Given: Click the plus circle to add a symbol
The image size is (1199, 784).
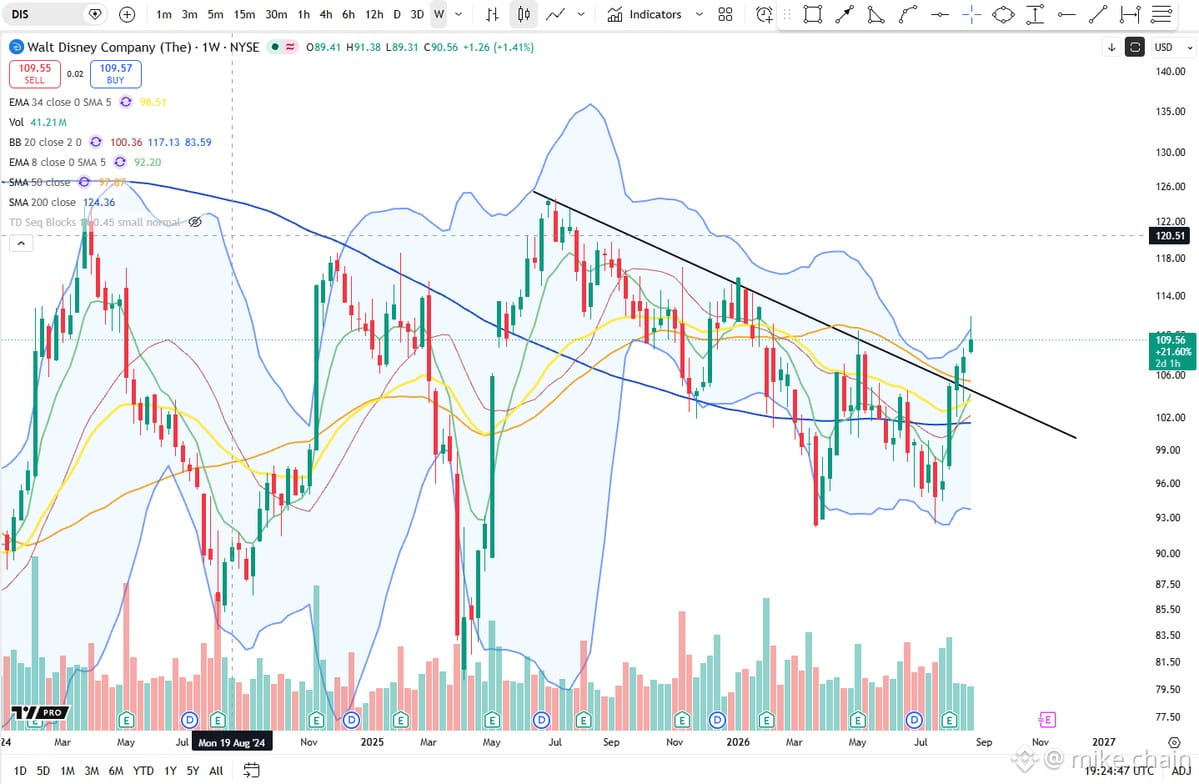Looking at the screenshot, I should [127, 14].
